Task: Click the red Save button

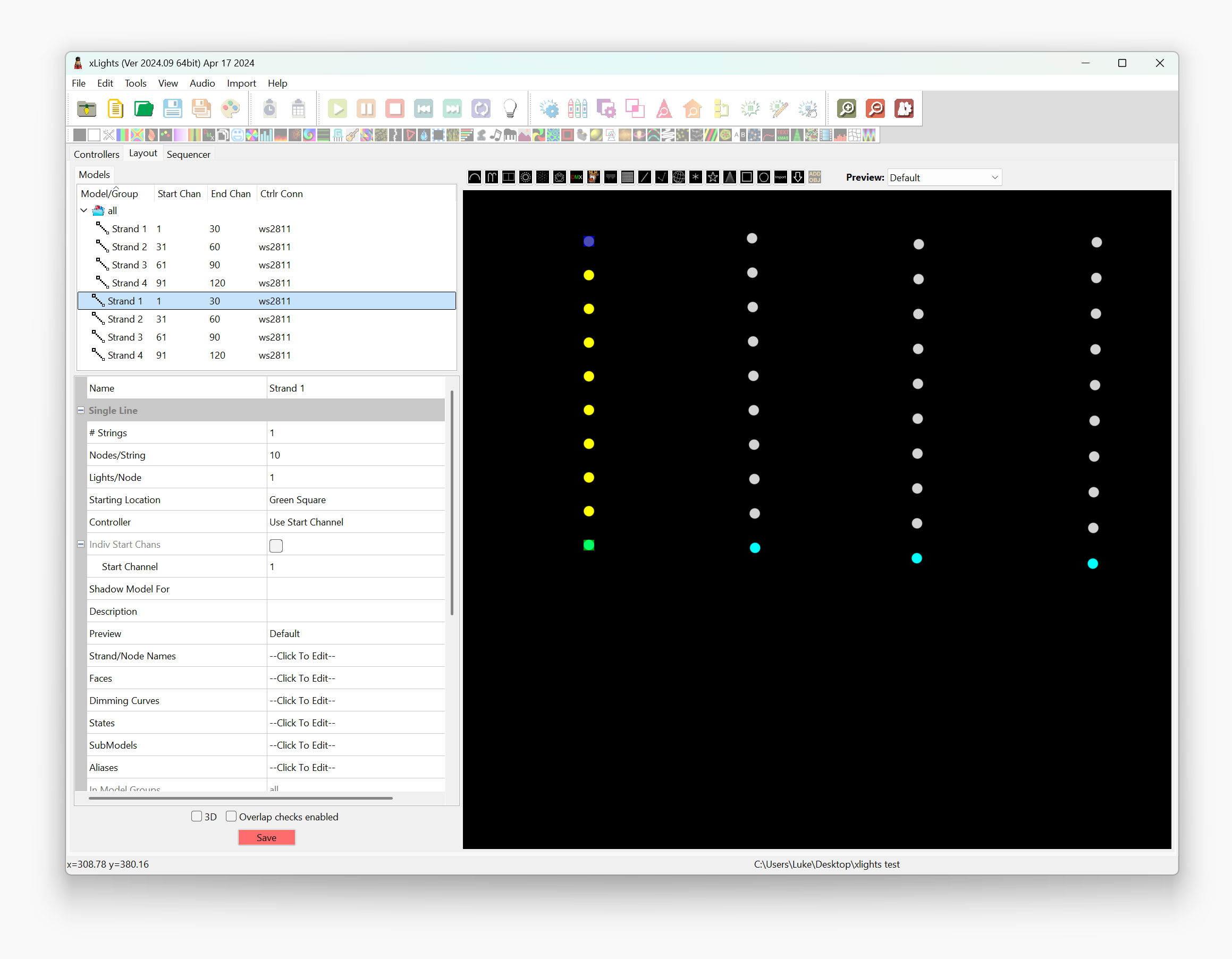Action: (x=266, y=838)
